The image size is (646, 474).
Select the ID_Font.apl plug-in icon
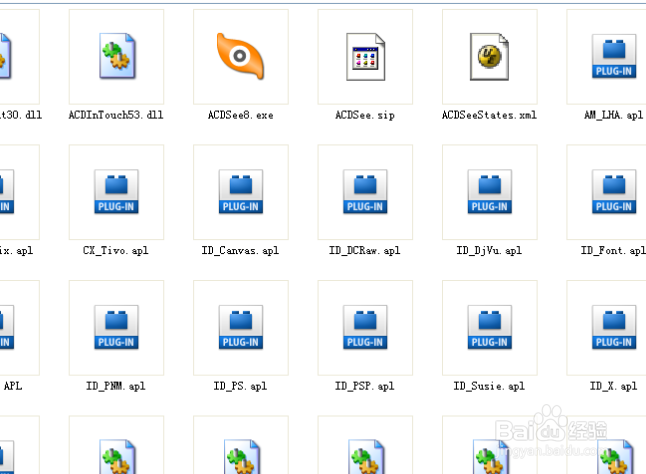(614, 191)
